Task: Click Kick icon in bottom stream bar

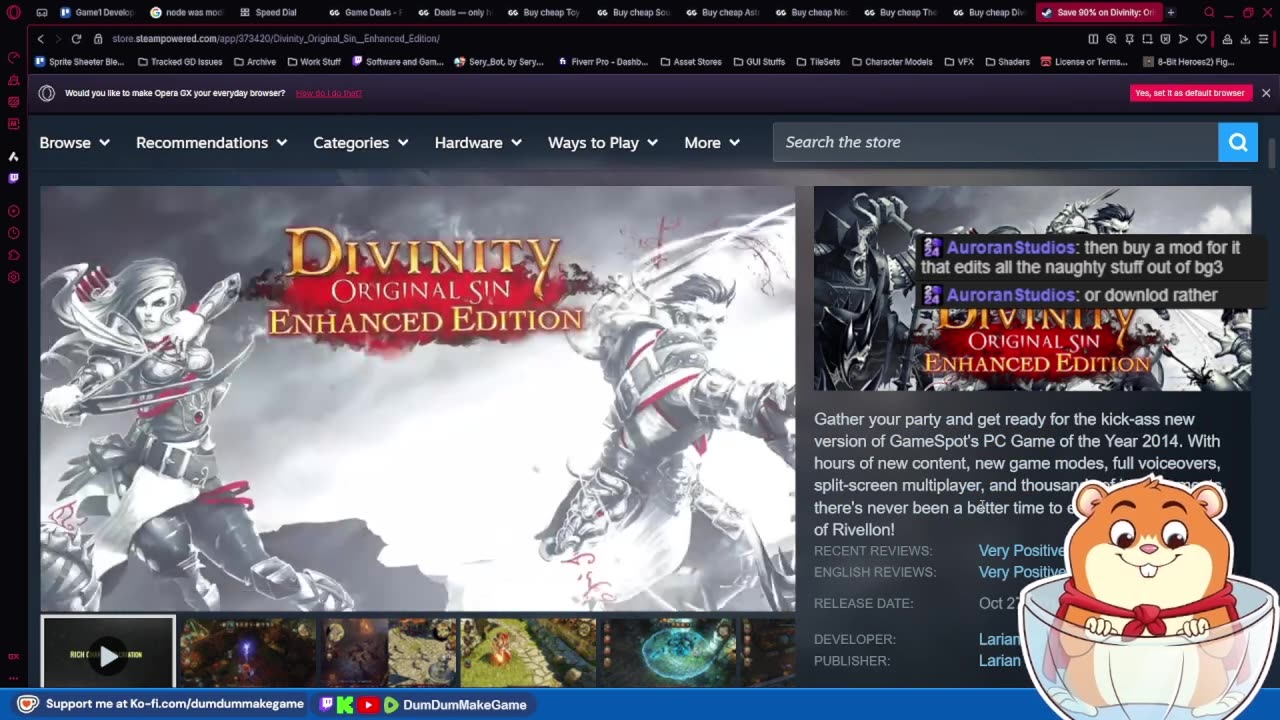Action: click(x=345, y=704)
